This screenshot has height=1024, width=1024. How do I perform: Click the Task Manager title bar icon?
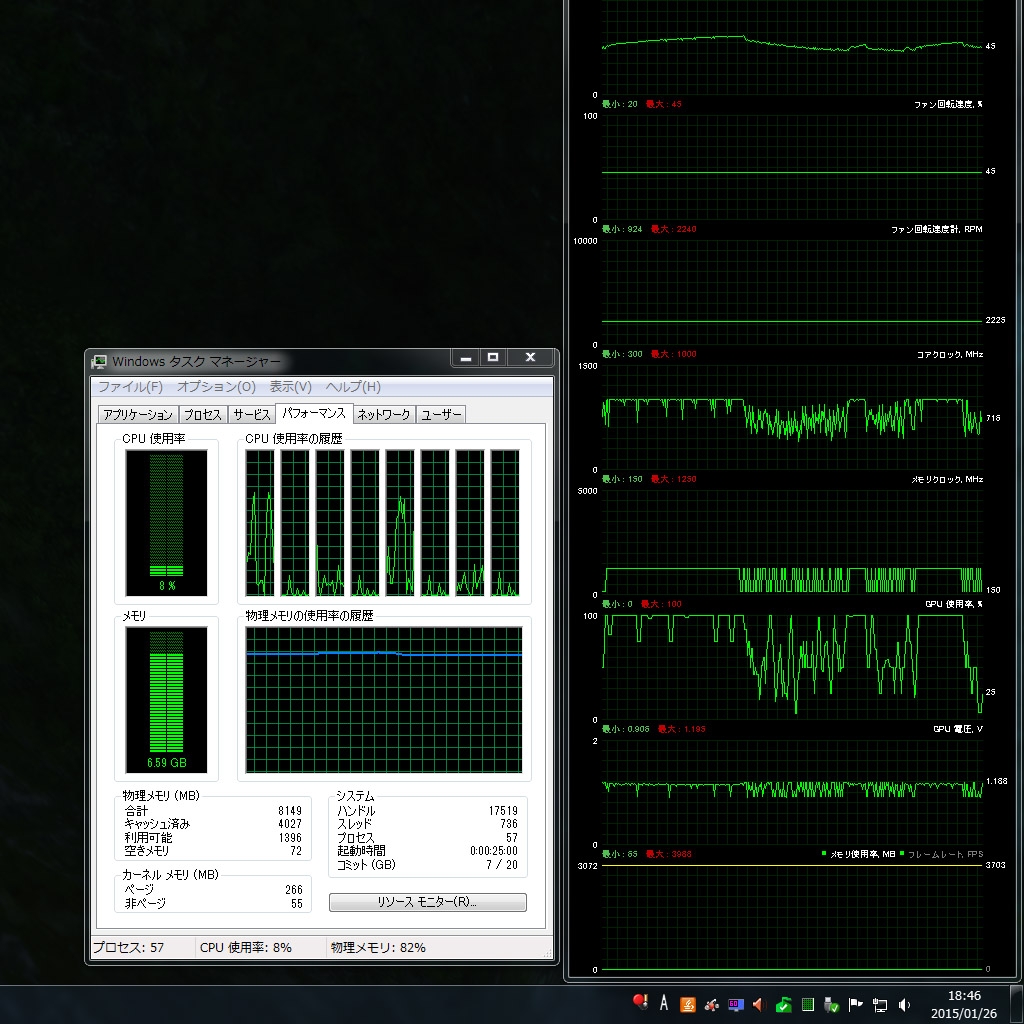pos(100,361)
